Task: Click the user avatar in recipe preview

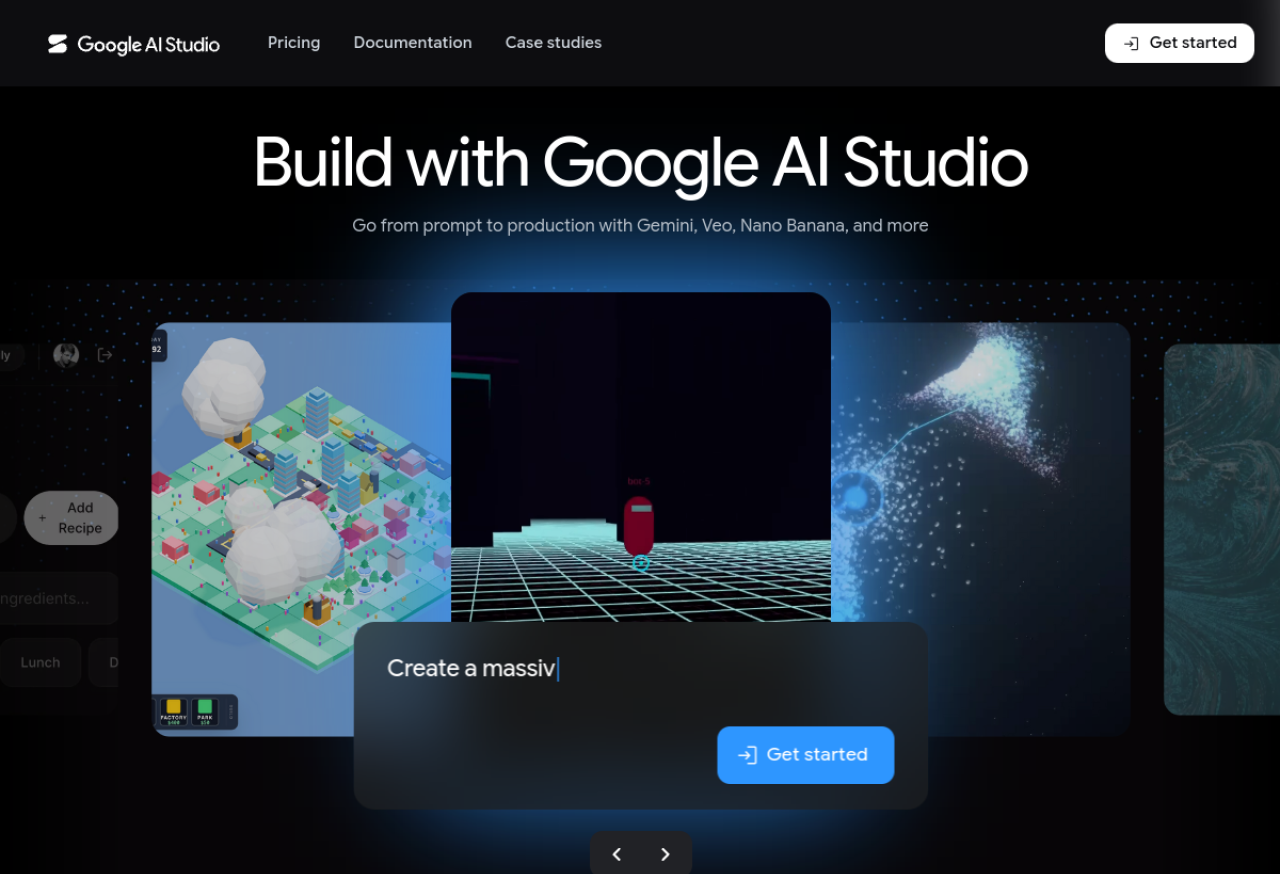Action: 66,355
